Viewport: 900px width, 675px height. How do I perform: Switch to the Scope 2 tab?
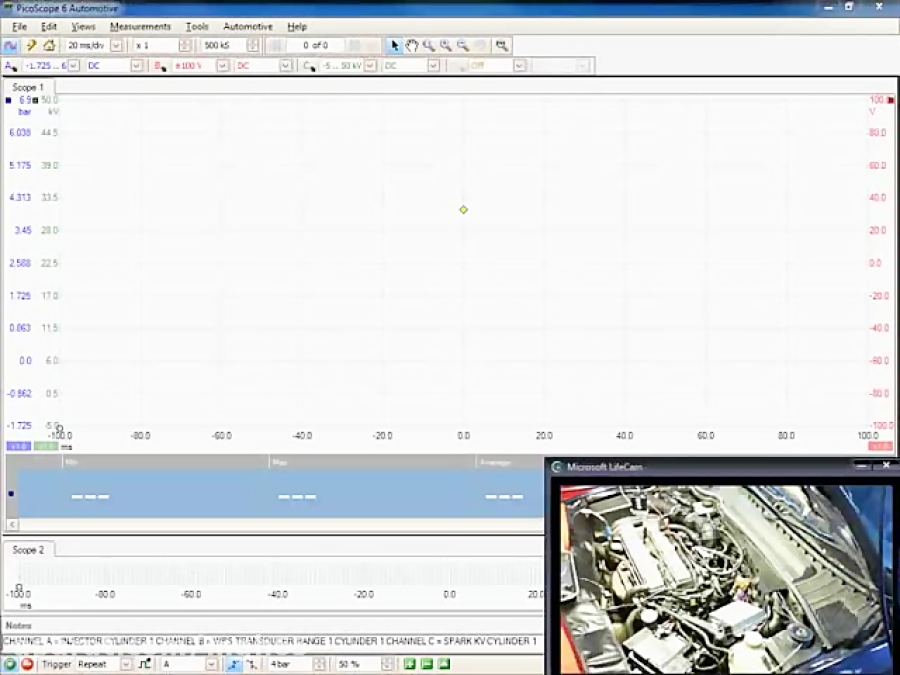click(29, 549)
